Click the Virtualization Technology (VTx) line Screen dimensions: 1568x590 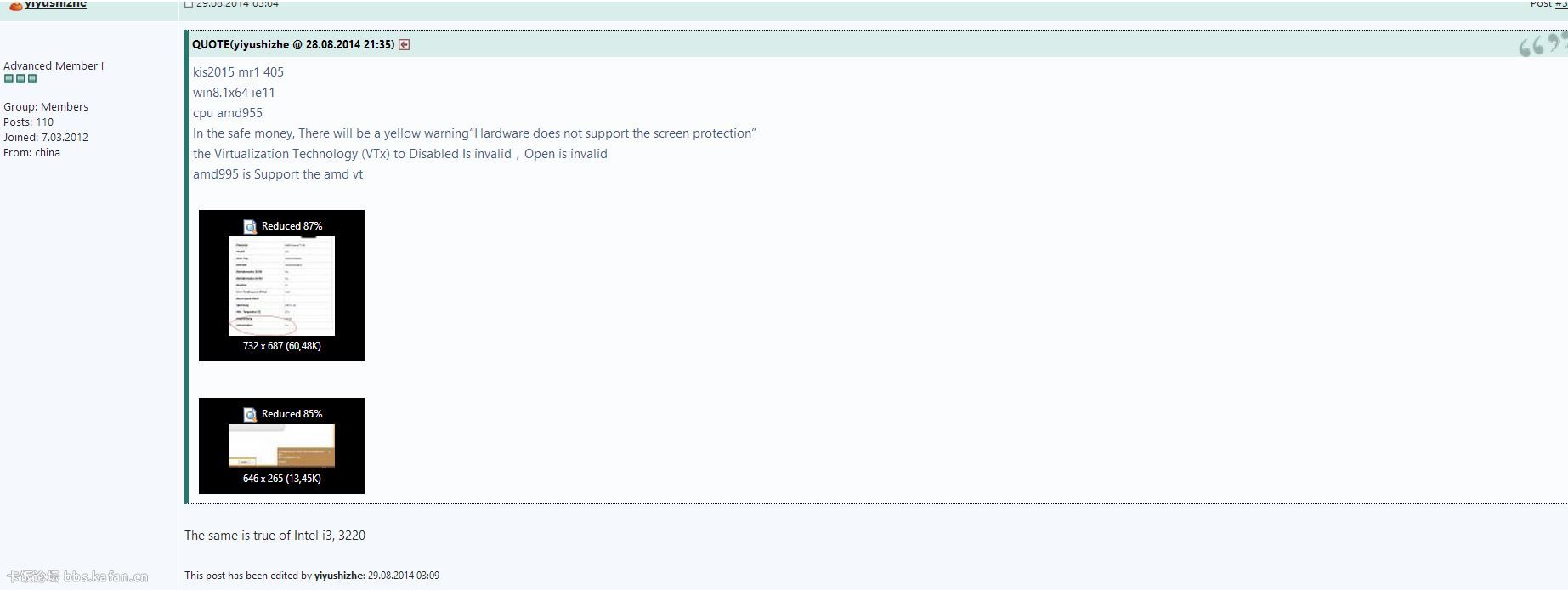pyautogui.click(x=400, y=154)
